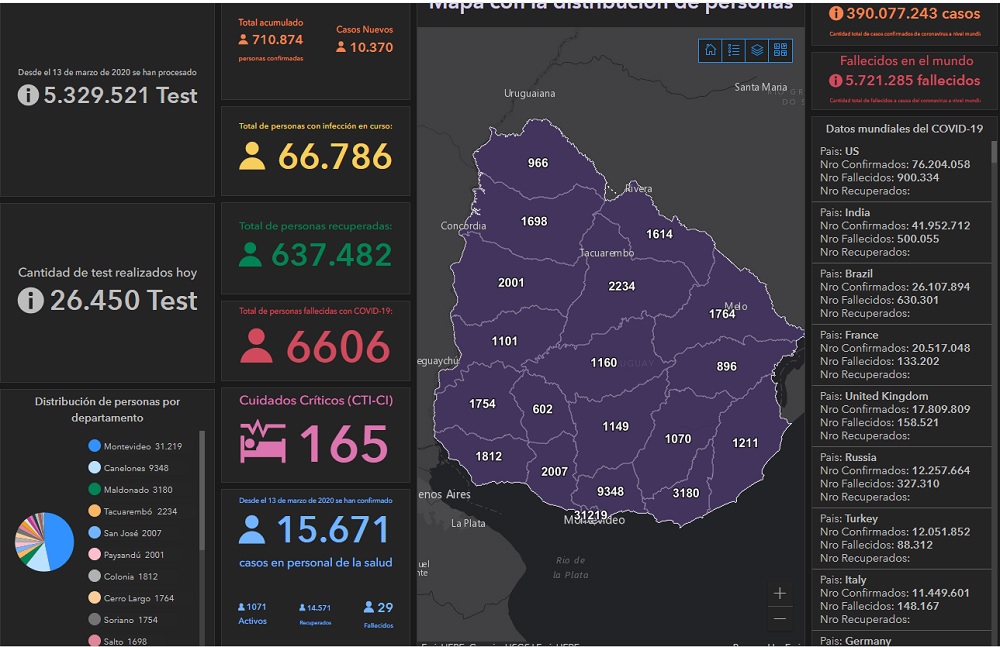Screen dimensions: 1000x647
Task: Click the yellow active infections person icon
Action: pos(252,156)
